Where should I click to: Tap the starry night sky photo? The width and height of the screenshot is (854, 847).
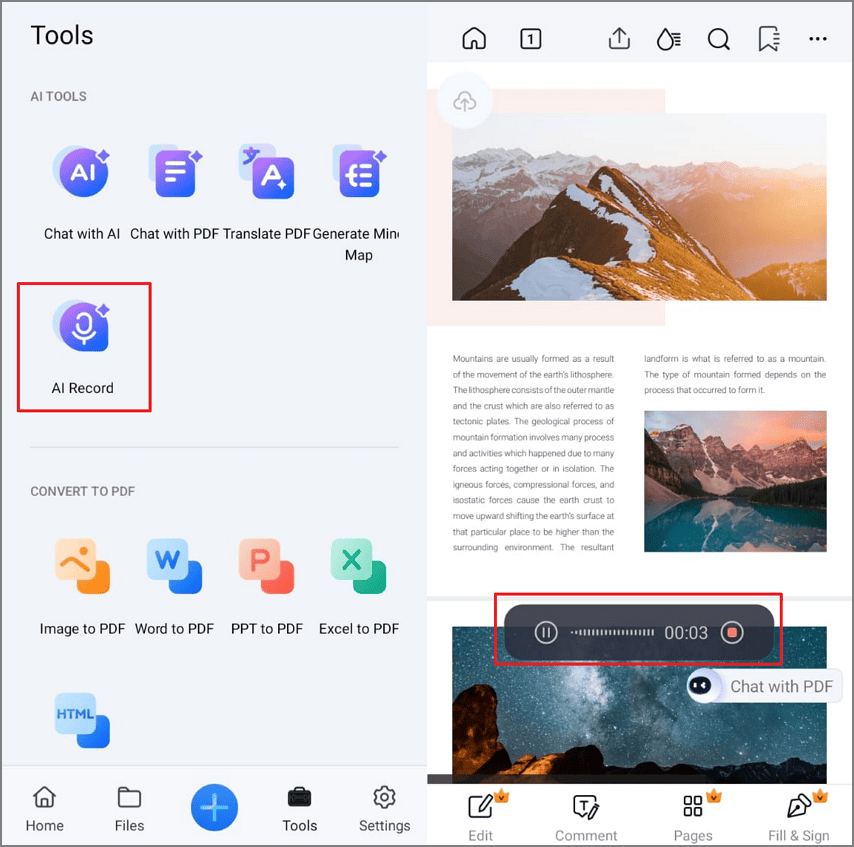coord(639,724)
